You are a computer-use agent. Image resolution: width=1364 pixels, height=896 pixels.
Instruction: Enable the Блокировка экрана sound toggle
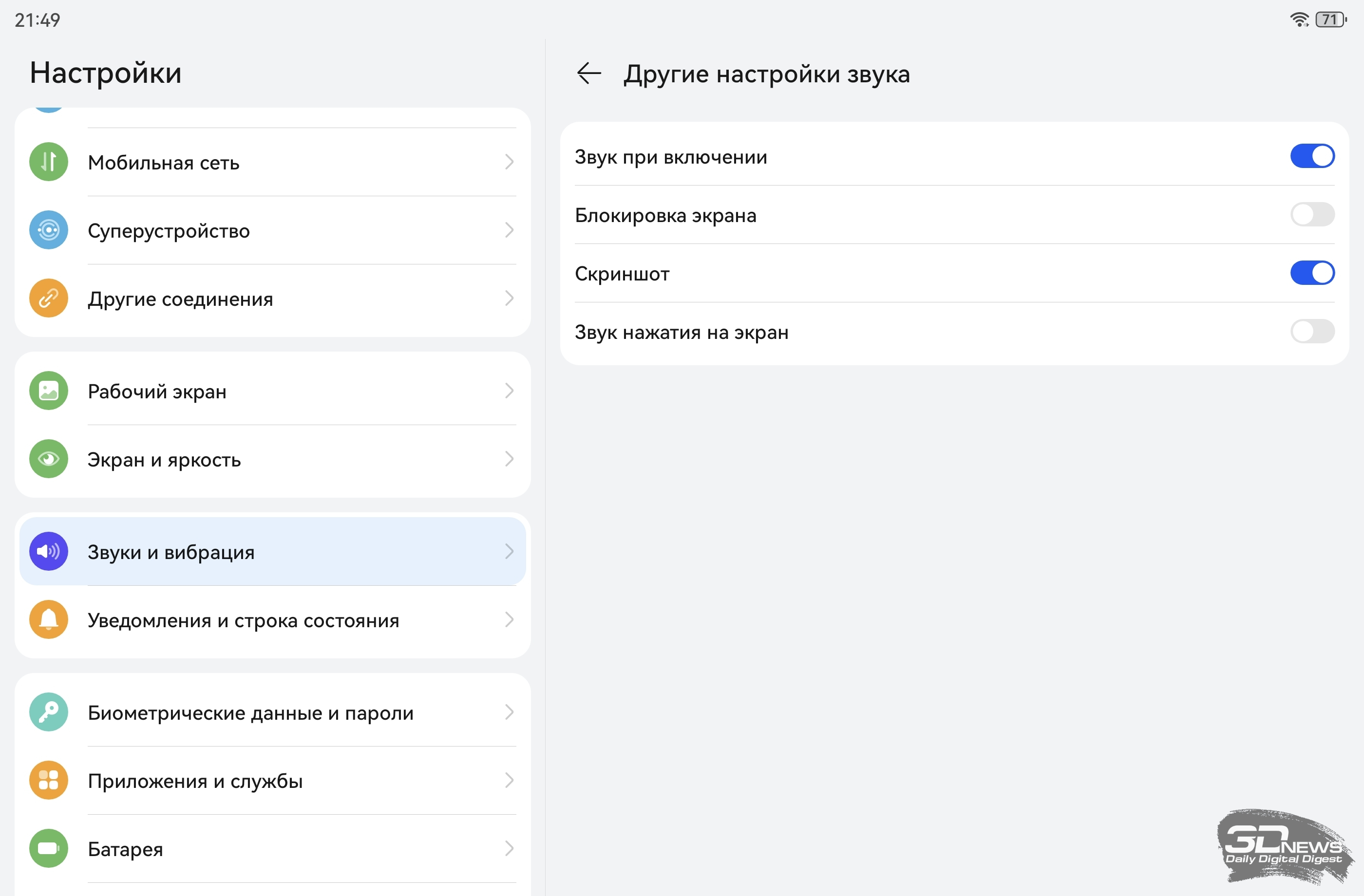[x=1312, y=215]
